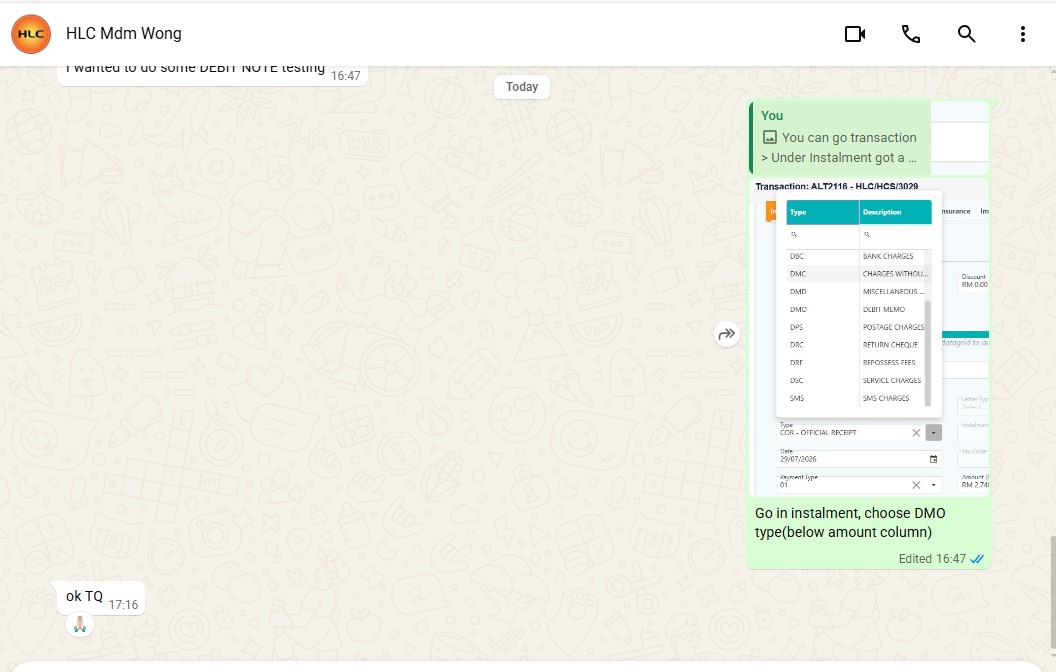Start a voice call from the header
The width and height of the screenshot is (1056, 672).
(911, 34)
